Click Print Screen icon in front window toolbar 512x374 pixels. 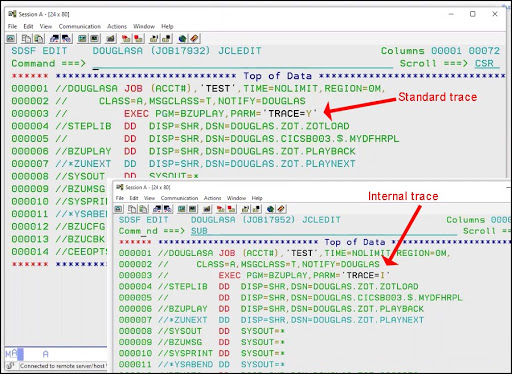[x=118, y=209]
